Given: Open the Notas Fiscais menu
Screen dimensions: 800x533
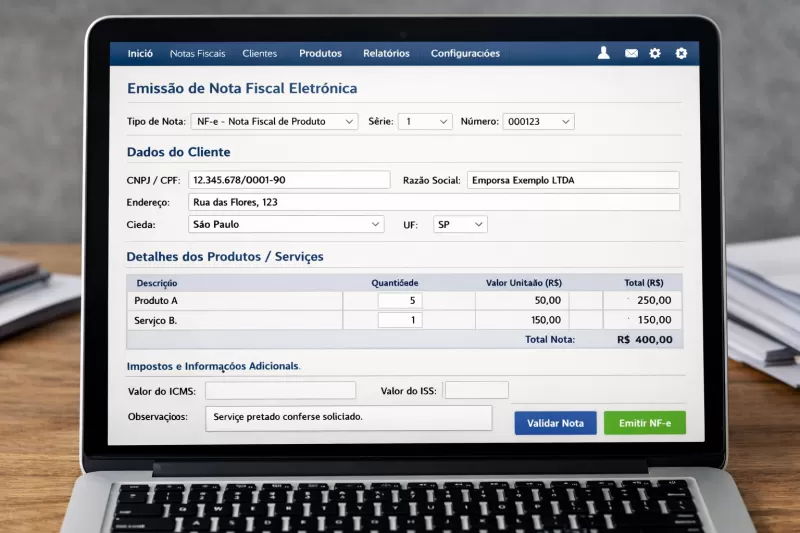Looking at the screenshot, I should point(198,53).
